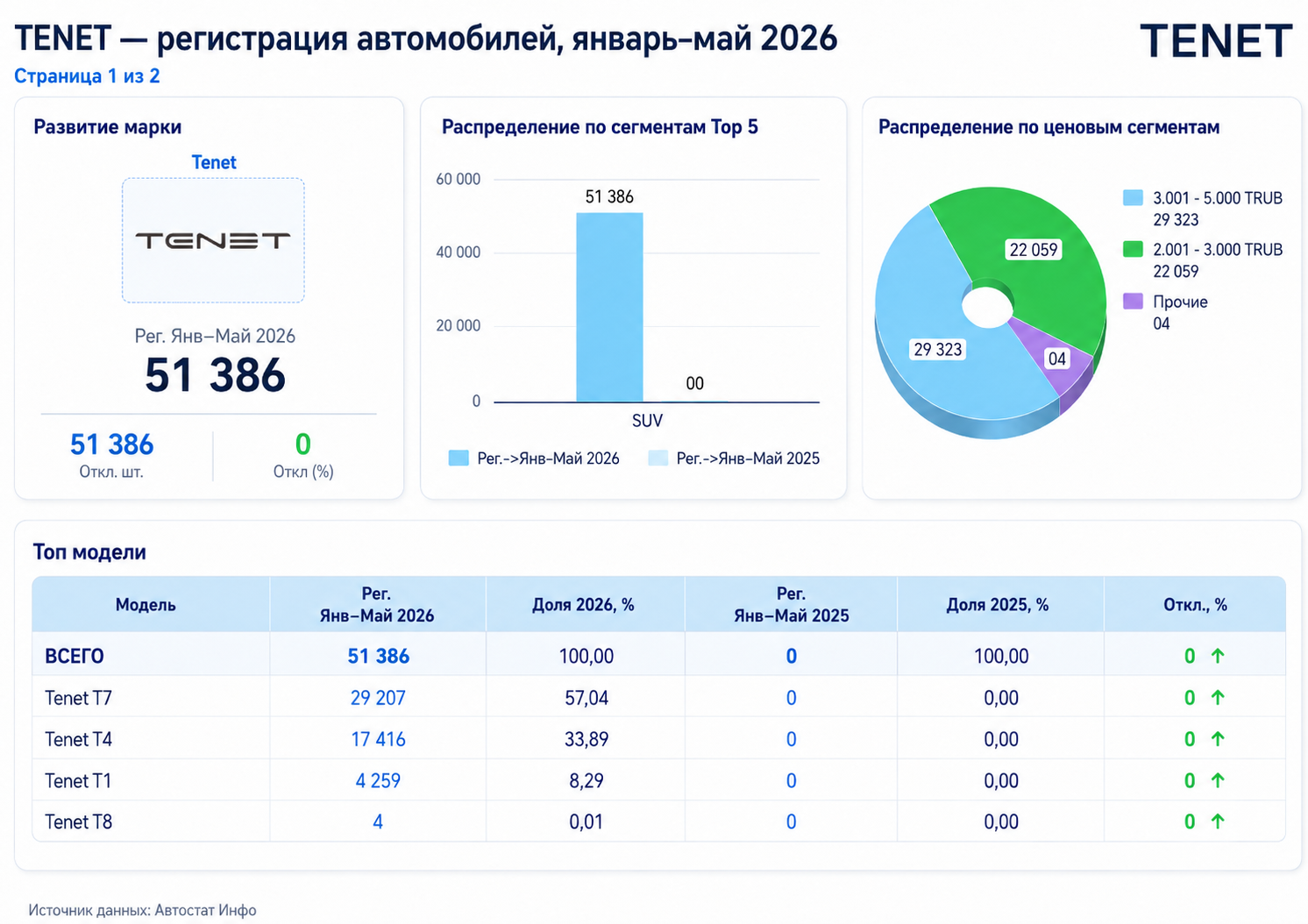Click the 0,01 share value for Tenet T8

(586, 821)
